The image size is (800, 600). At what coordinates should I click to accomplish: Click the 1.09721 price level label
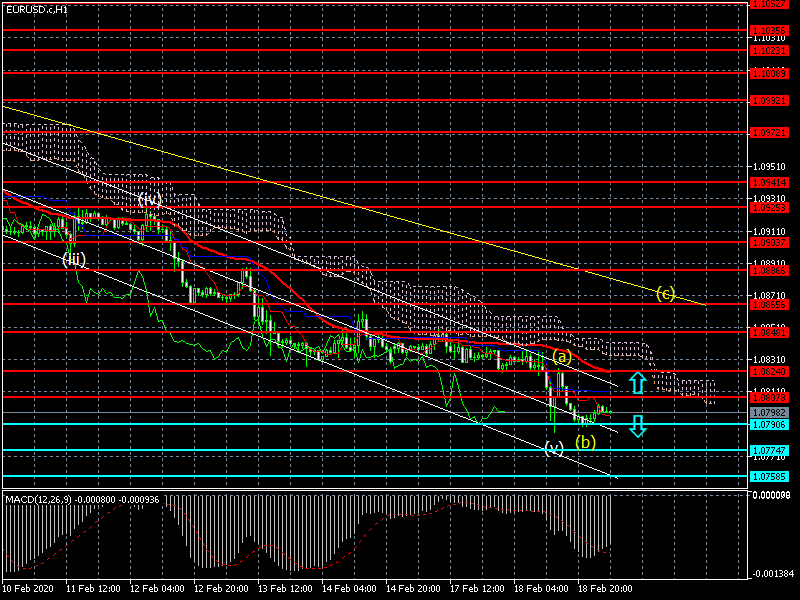click(x=769, y=133)
